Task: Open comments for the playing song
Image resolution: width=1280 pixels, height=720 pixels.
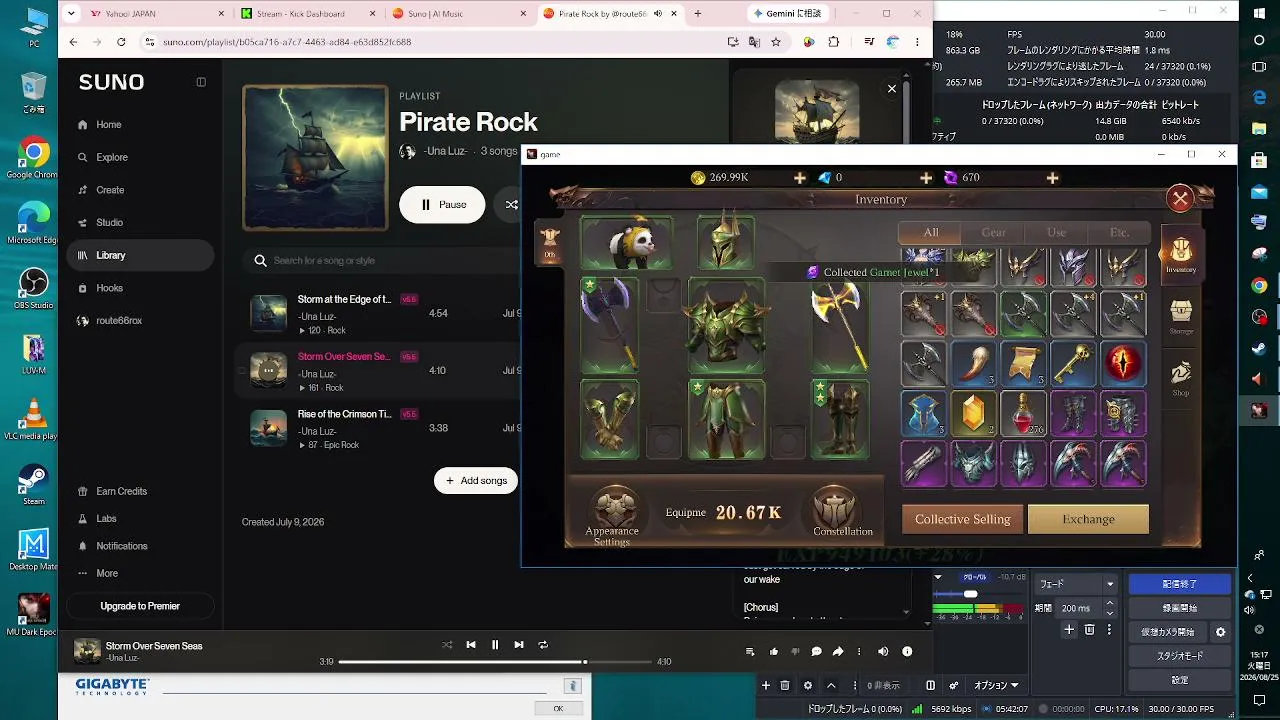Action: pos(816,652)
